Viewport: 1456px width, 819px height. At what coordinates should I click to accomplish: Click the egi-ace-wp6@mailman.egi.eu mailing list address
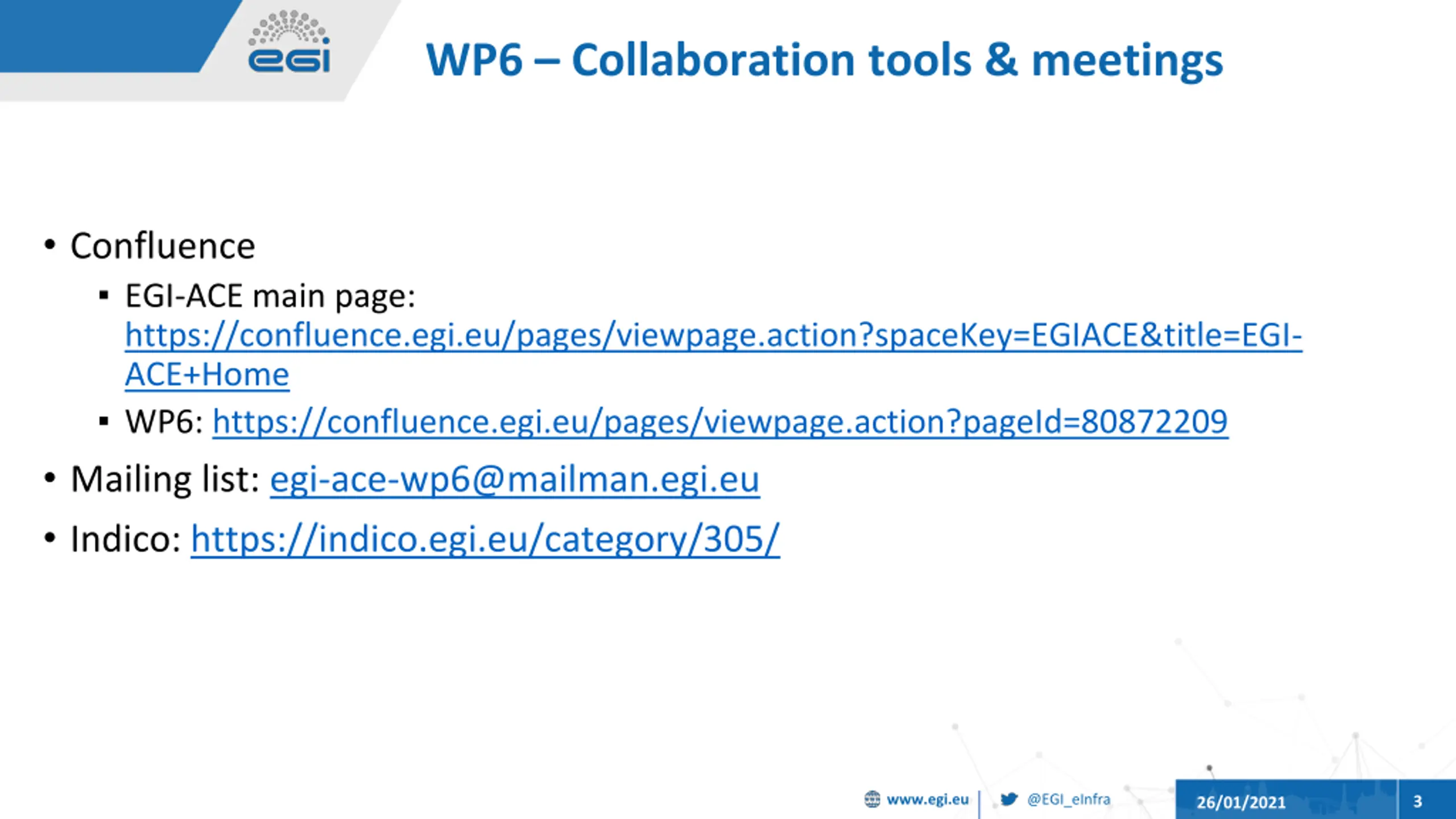(x=515, y=479)
